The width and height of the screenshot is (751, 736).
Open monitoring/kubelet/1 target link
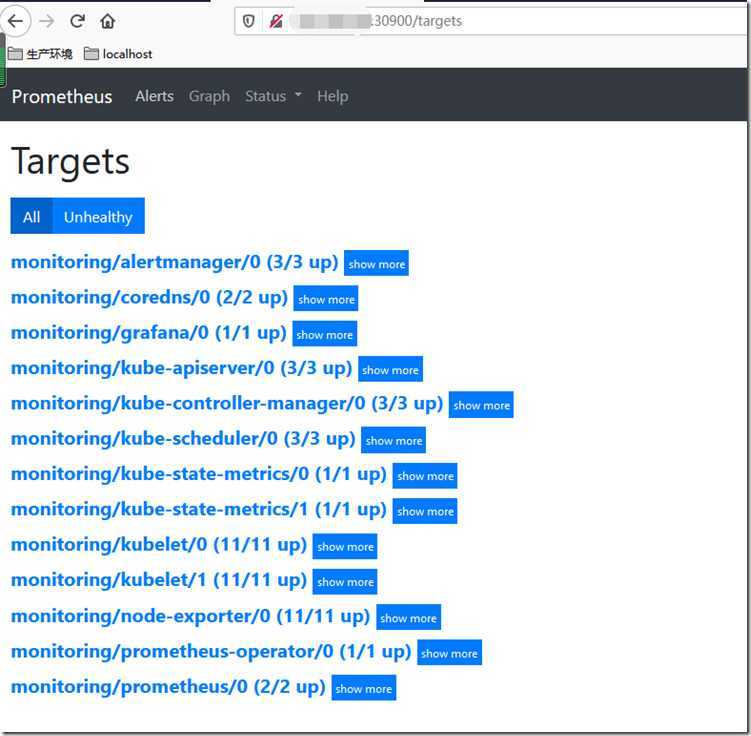(159, 581)
